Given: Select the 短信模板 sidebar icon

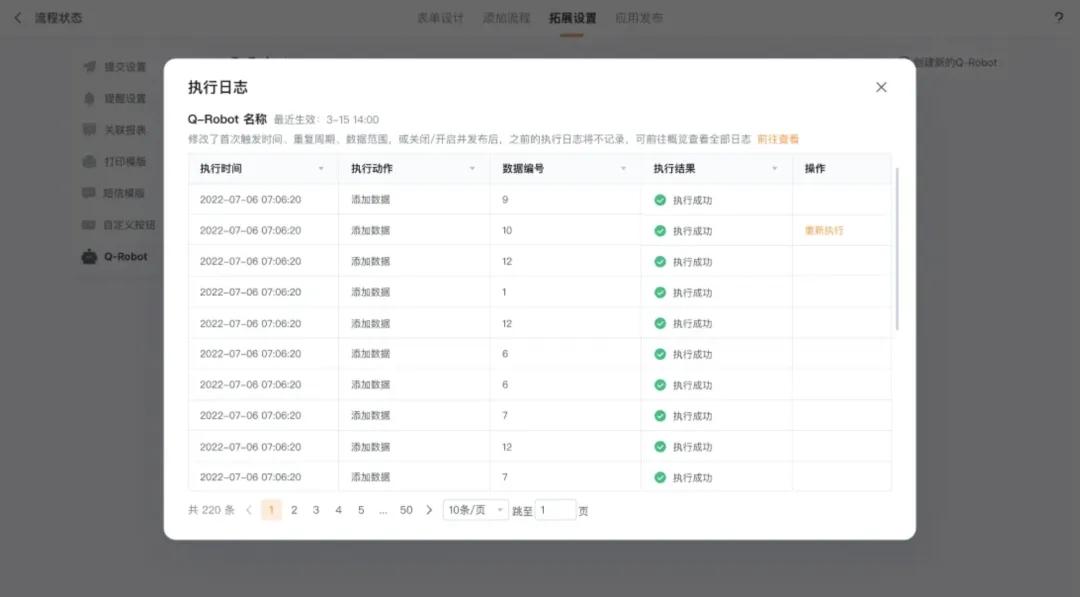Looking at the screenshot, I should pyautogui.click(x=90, y=193).
